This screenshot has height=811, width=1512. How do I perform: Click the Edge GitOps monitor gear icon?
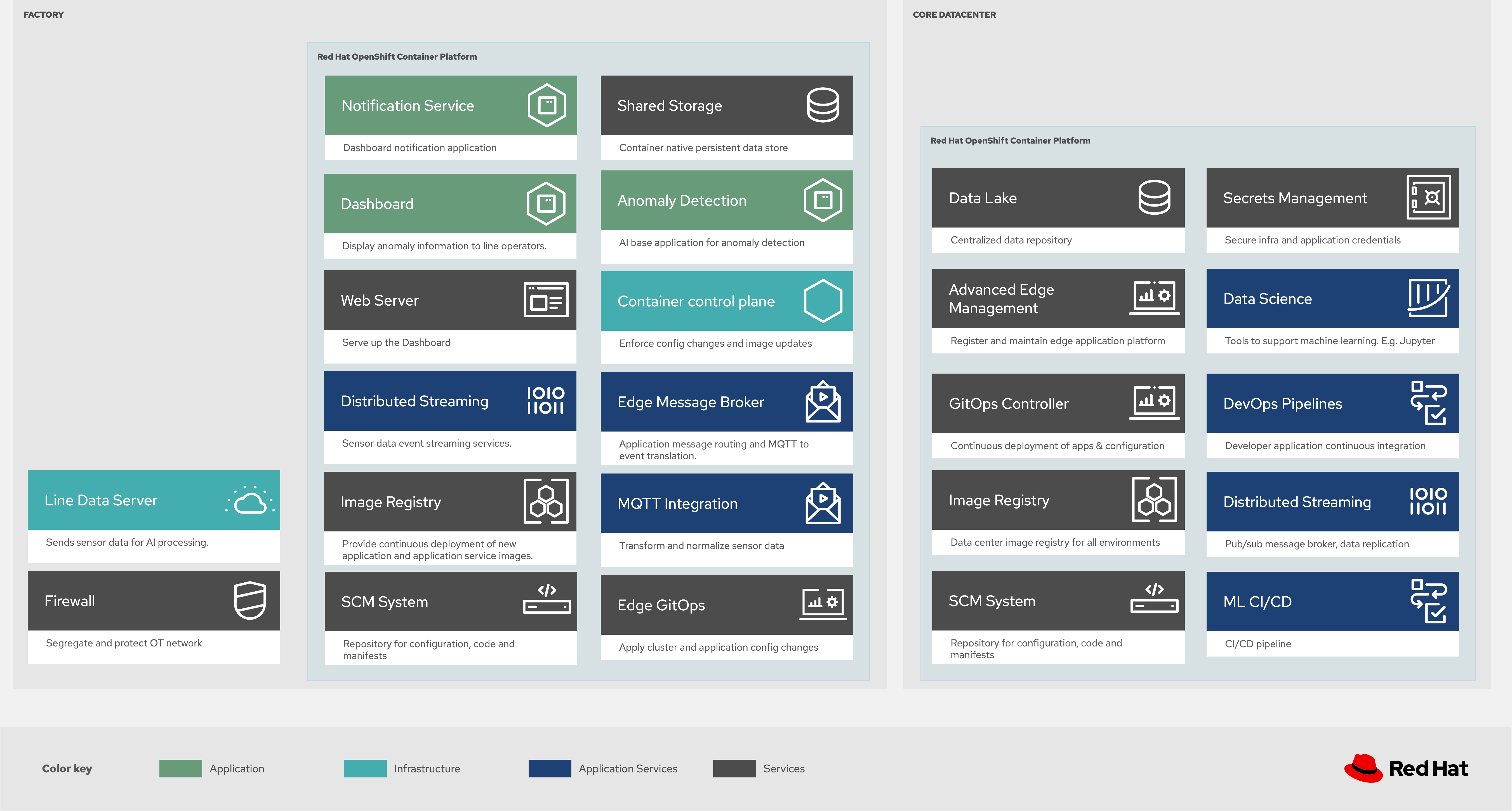tap(823, 604)
